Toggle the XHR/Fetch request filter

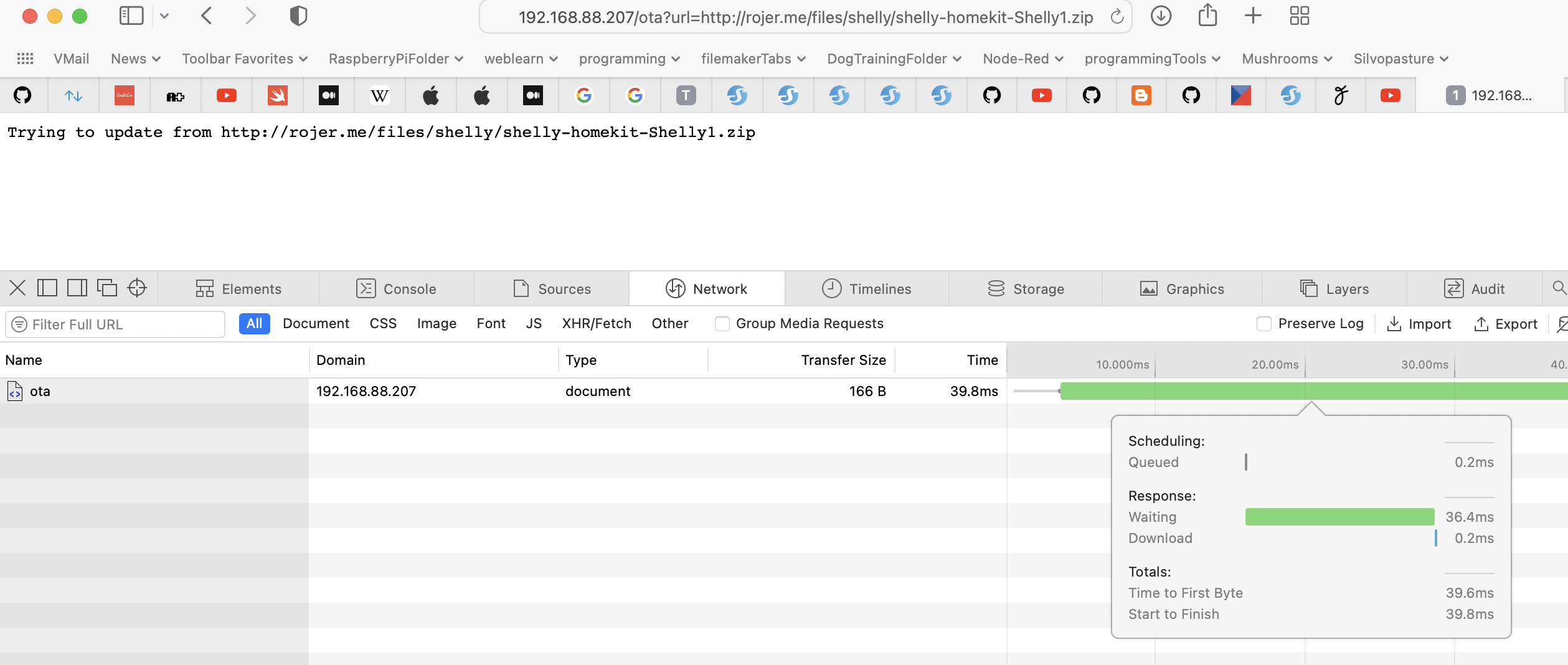596,323
